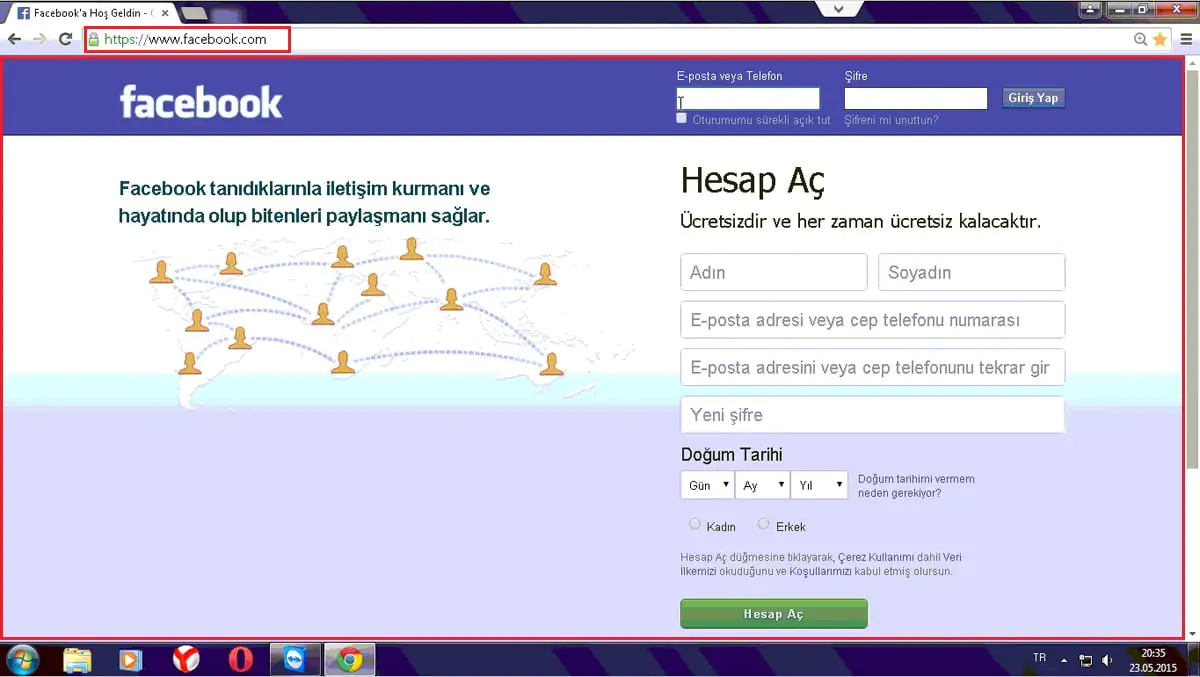1200x677 pixels.
Task: Click the TR language indicator
Action: pos(1040,658)
